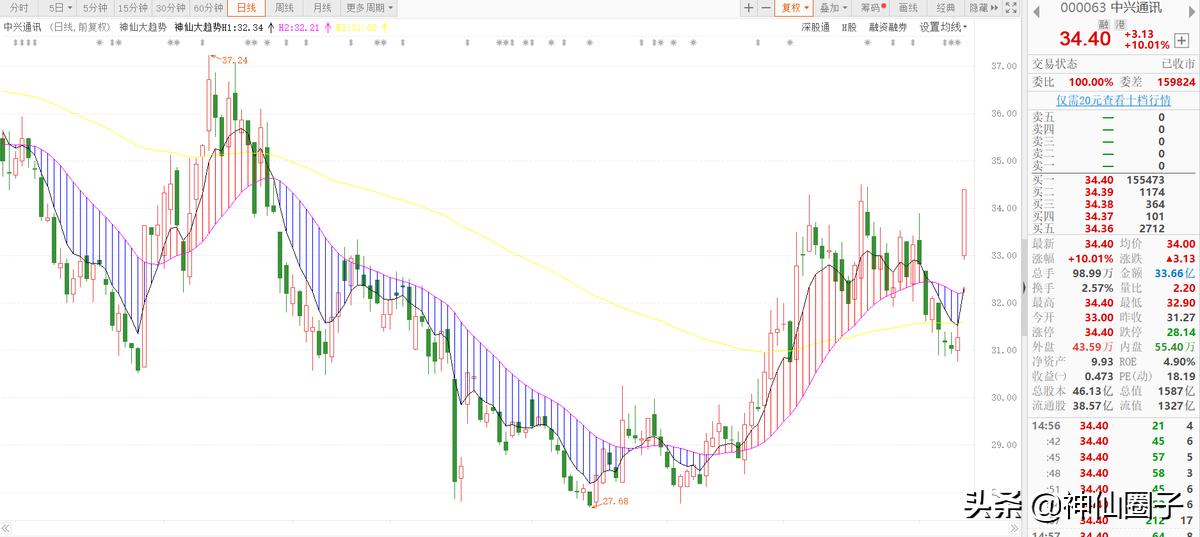The width and height of the screenshot is (1200, 537).
Task: Click the 筹码 button
Action: (871, 8)
